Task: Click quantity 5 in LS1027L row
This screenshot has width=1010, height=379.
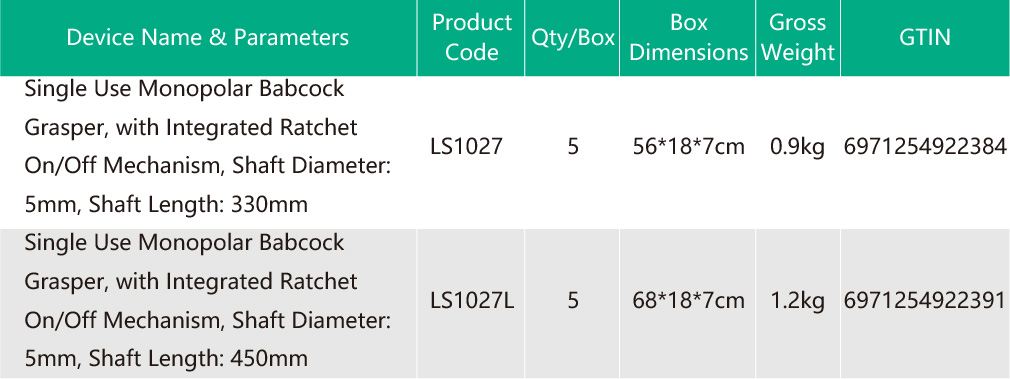Action: click(x=573, y=300)
